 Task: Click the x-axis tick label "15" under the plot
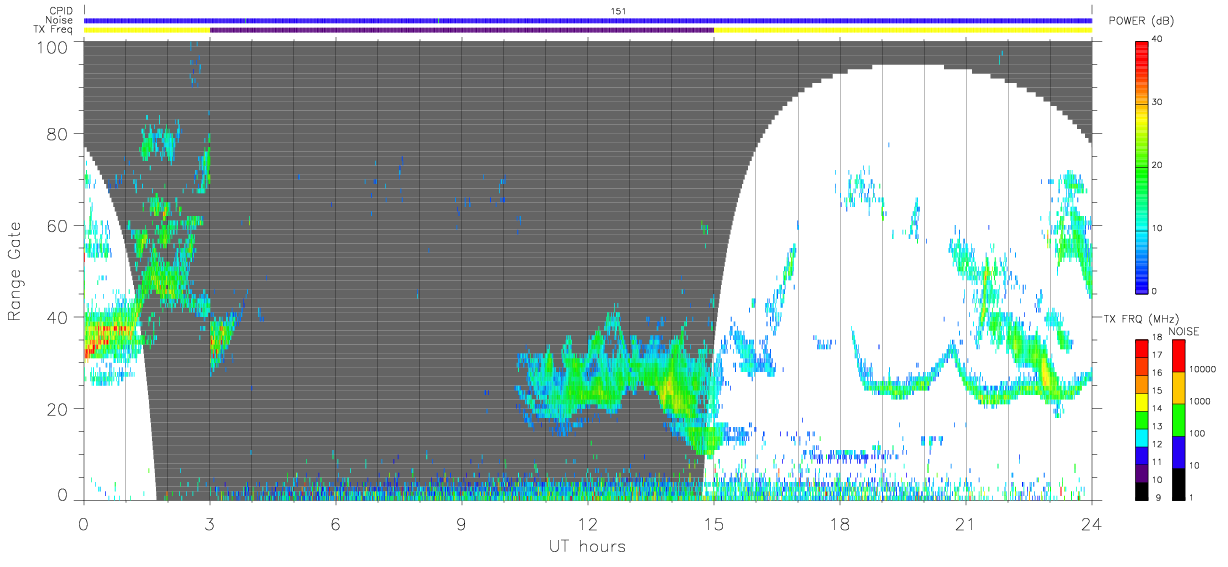coord(713,522)
